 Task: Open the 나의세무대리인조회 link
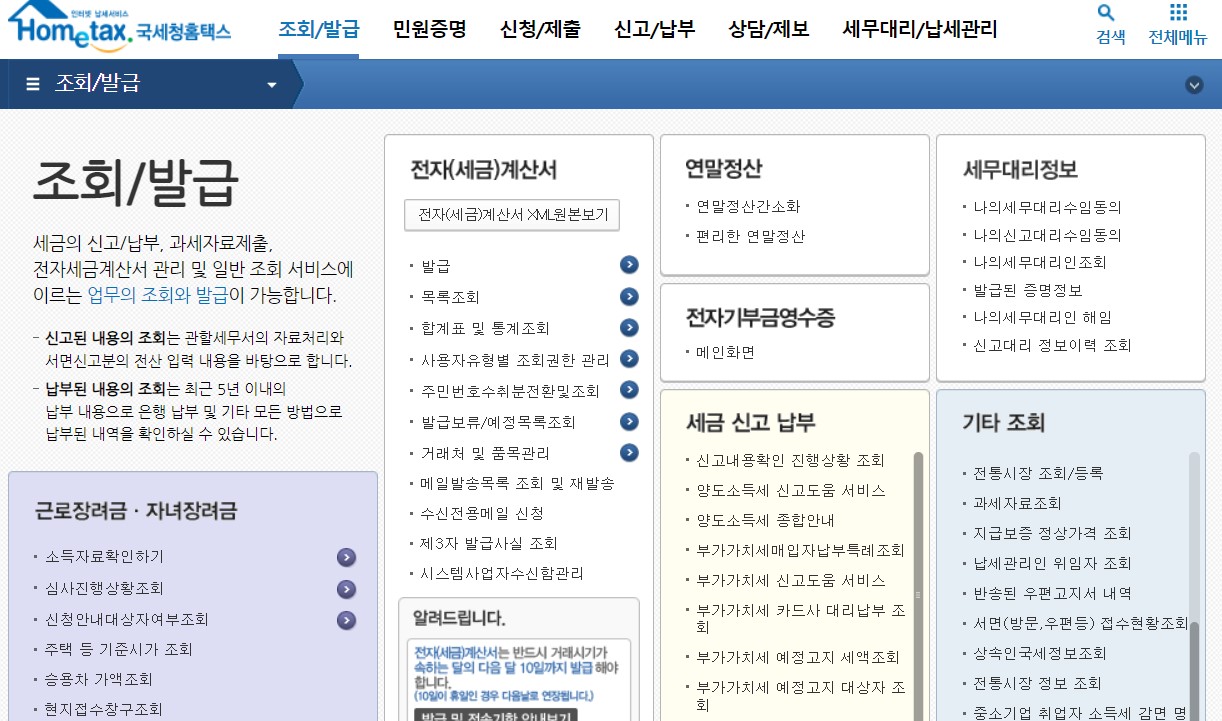point(1040,262)
